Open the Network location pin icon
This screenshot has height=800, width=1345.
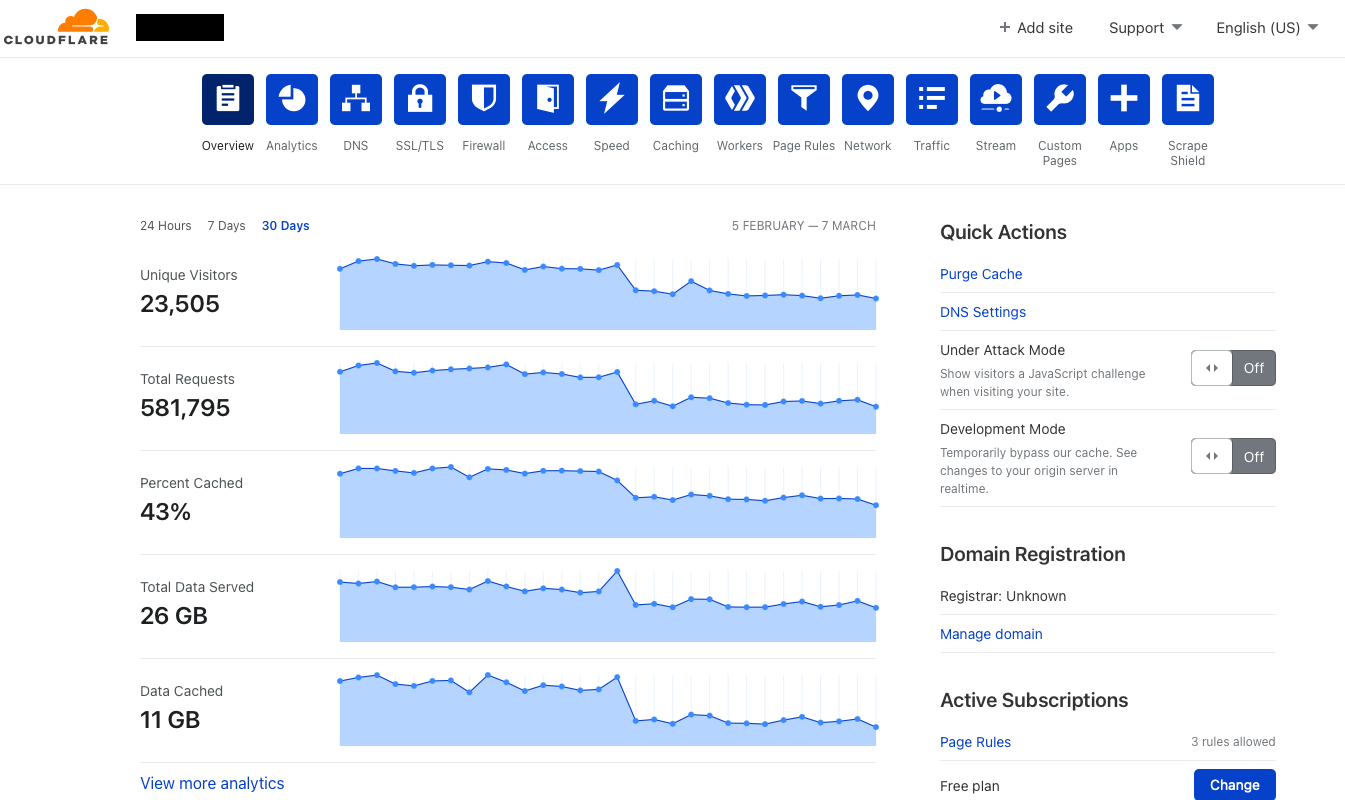click(868, 99)
